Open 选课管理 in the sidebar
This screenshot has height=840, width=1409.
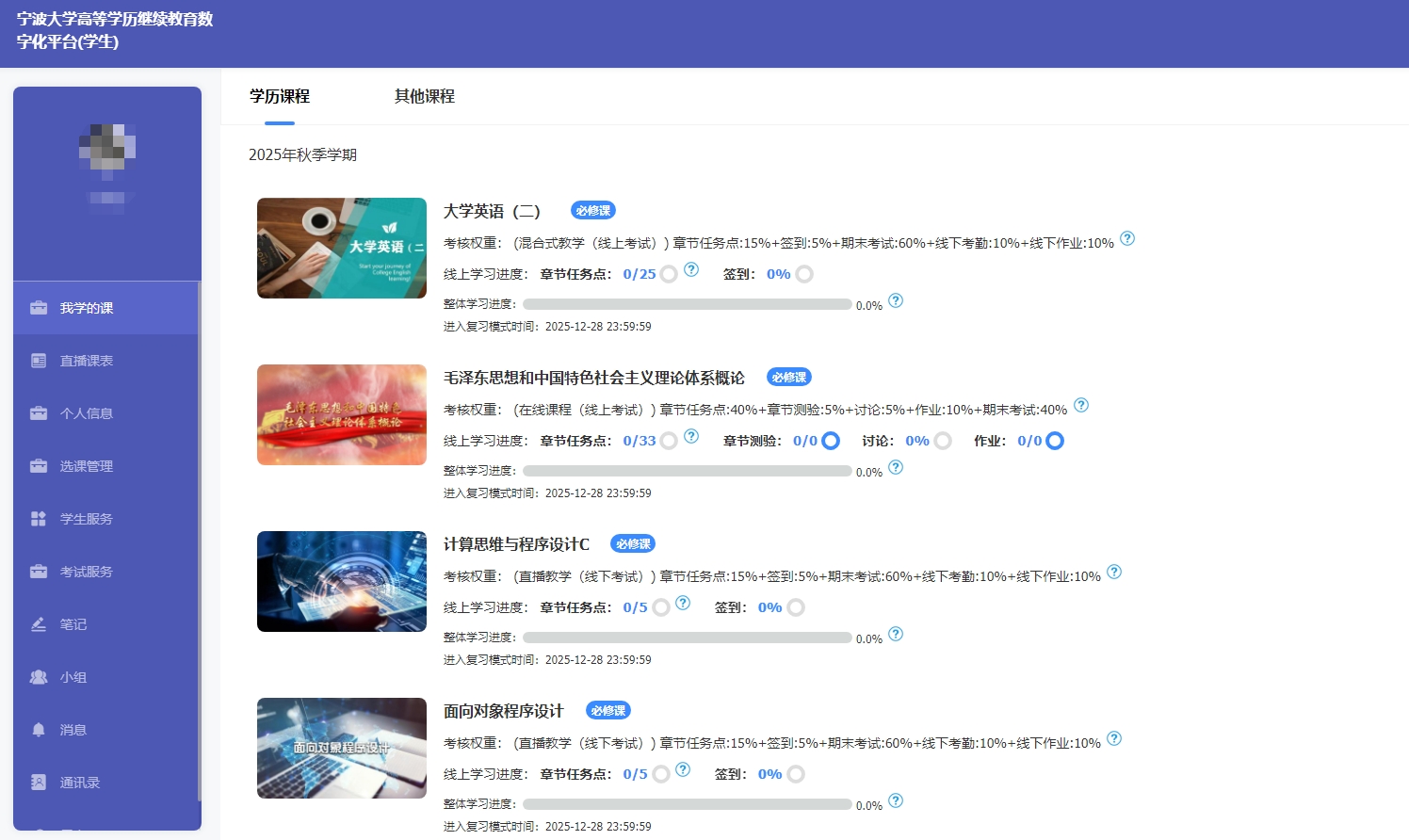(87, 466)
